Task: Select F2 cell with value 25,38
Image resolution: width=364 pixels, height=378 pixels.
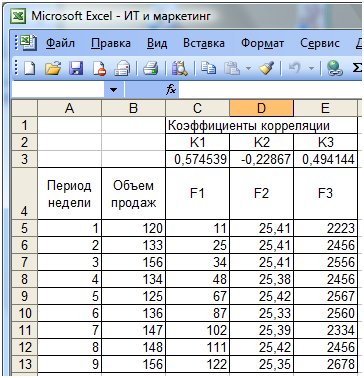Action: click(x=261, y=279)
